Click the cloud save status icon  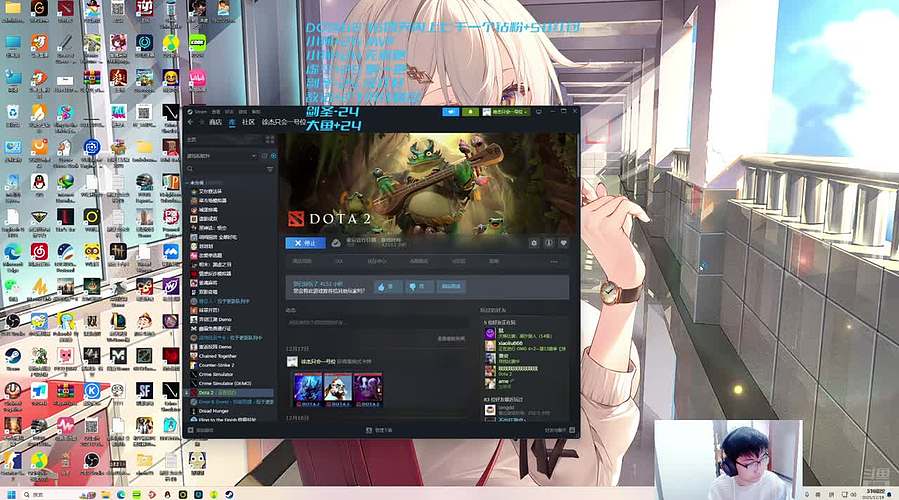point(336,242)
